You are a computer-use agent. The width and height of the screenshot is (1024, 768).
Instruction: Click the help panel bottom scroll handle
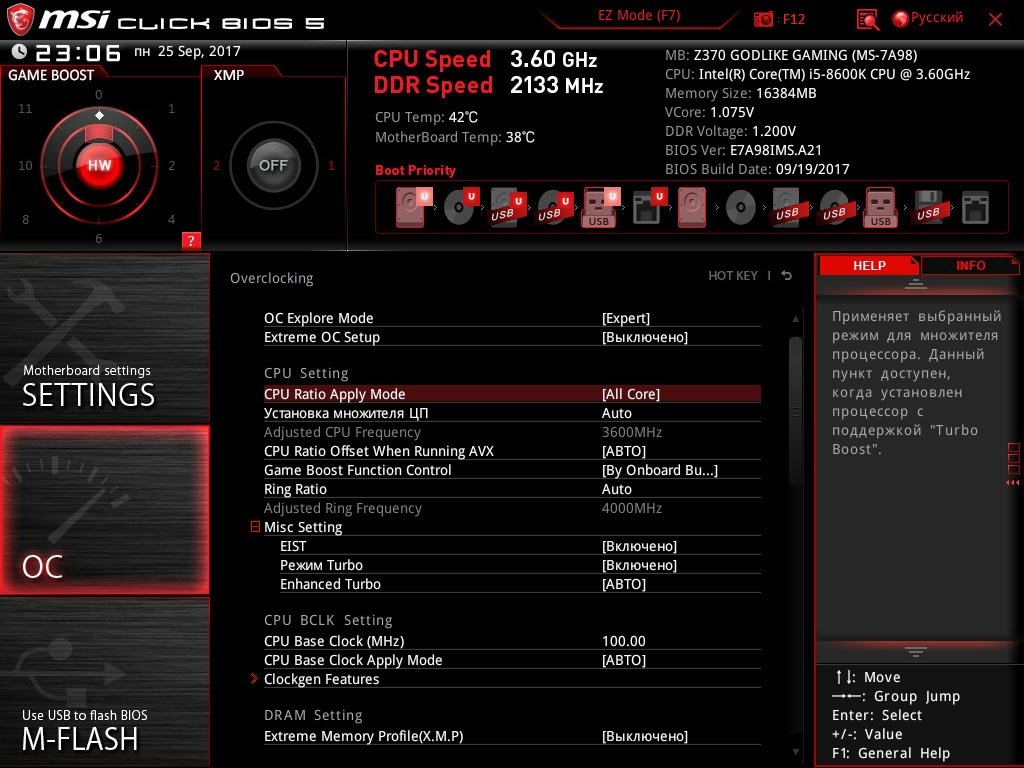pos(916,652)
